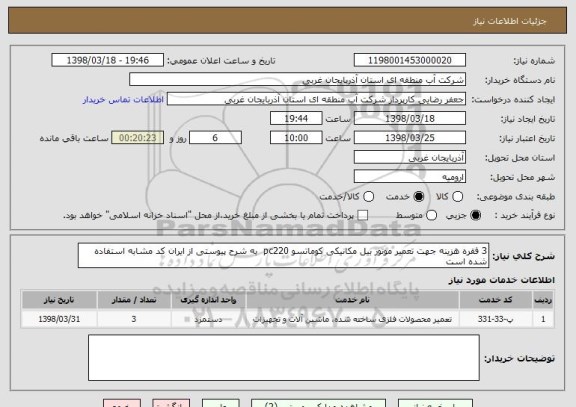576x407 pixels.
Task: Click the remaining days field showing 6
Action: coord(215,138)
